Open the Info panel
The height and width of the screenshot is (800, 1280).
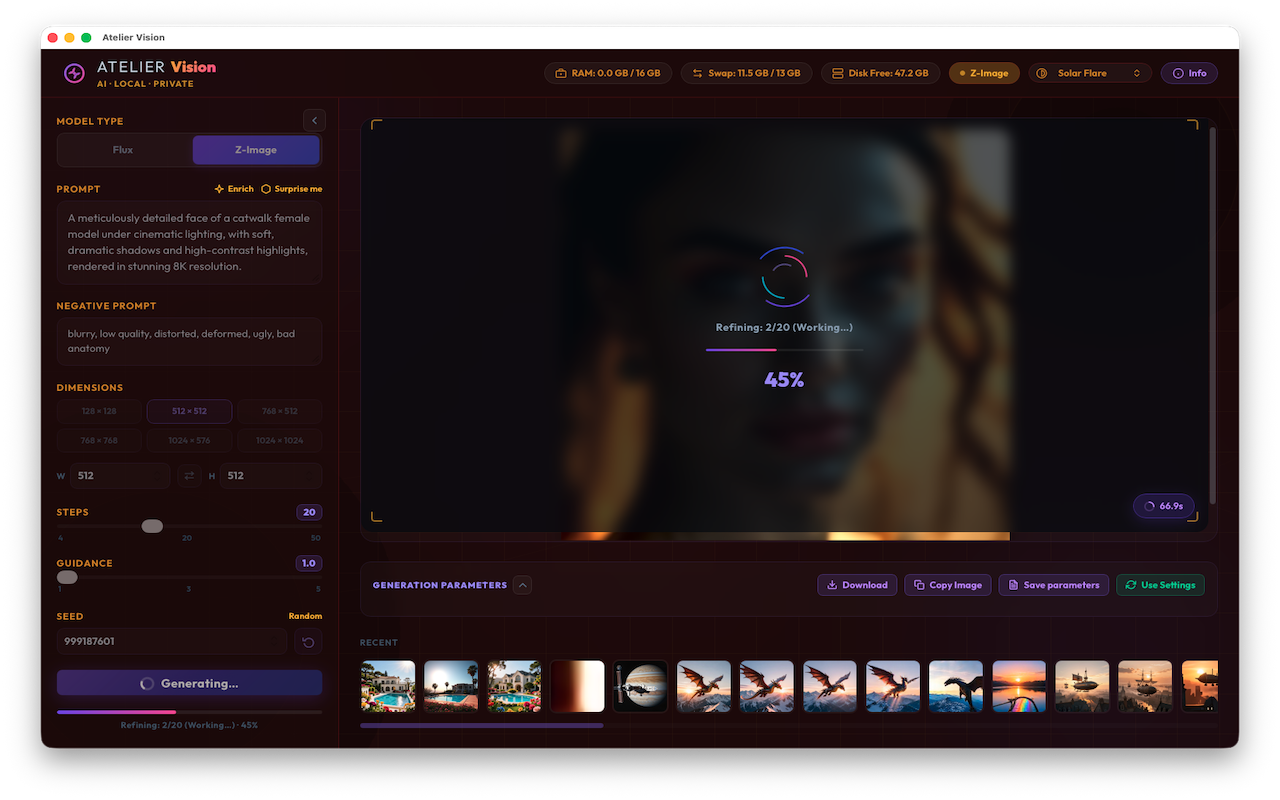[1189, 73]
